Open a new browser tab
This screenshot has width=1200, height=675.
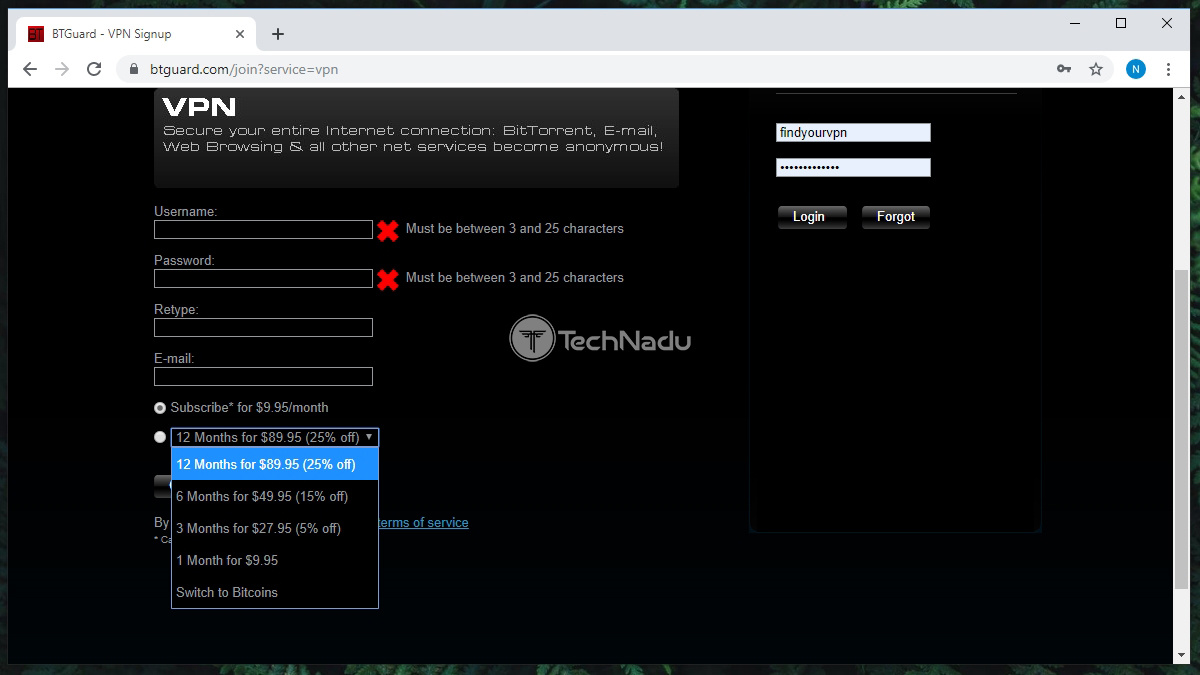[x=278, y=33]
